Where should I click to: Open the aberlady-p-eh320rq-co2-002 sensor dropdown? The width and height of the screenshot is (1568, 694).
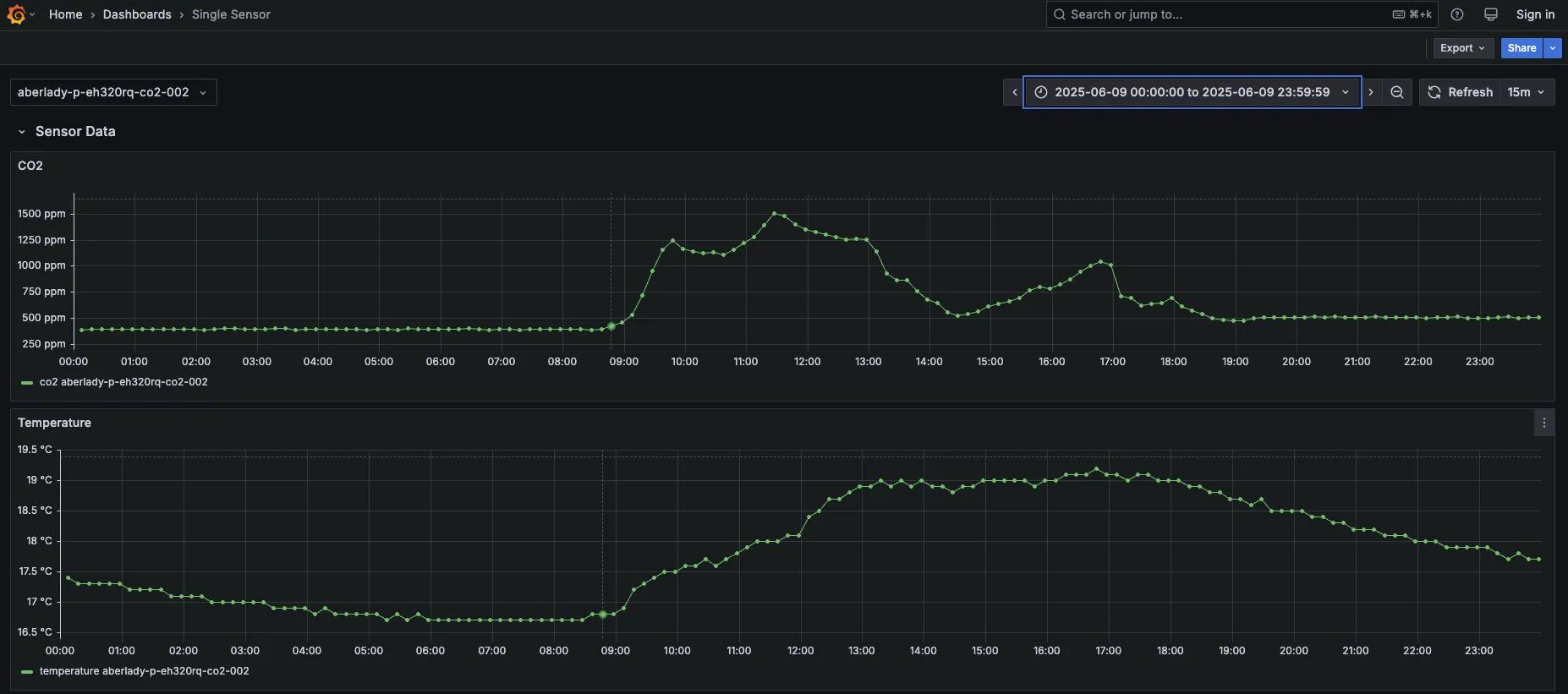[113, 92]
